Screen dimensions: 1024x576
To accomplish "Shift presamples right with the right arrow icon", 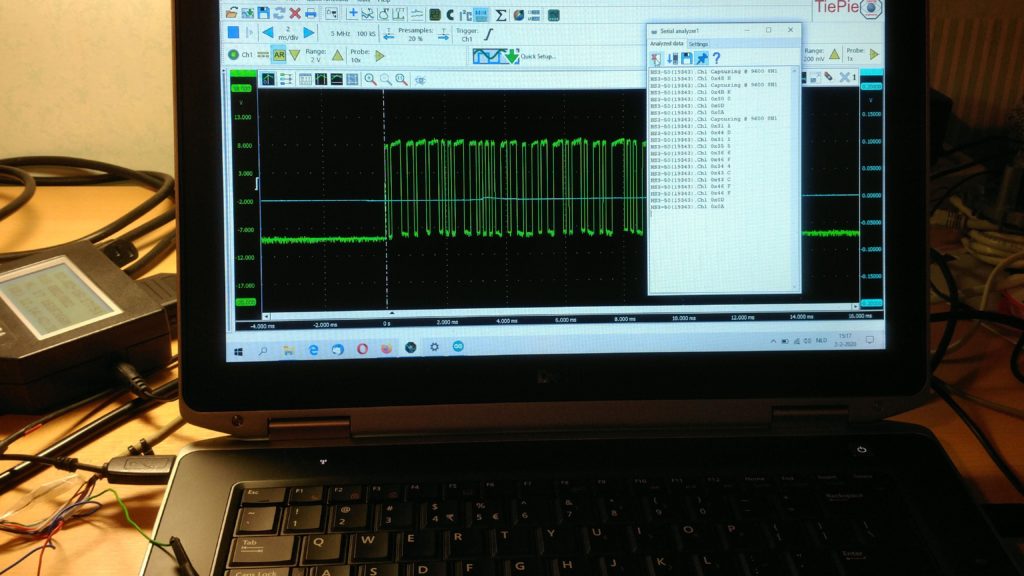I will click(x=443, y=35).
